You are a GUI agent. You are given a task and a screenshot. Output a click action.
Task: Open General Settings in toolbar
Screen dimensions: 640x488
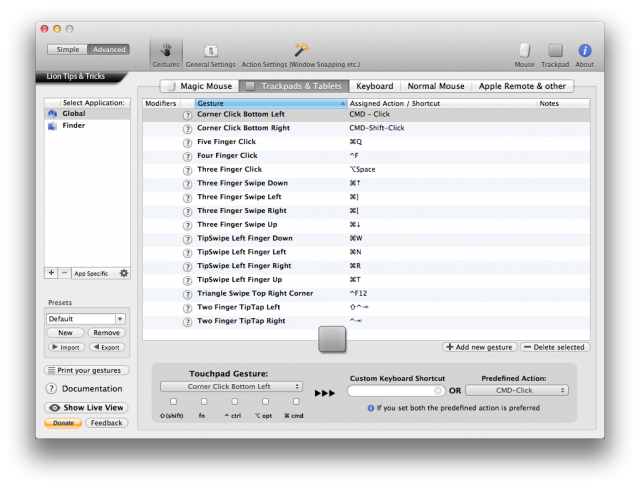pyautogui.click(x=210, y=55)
